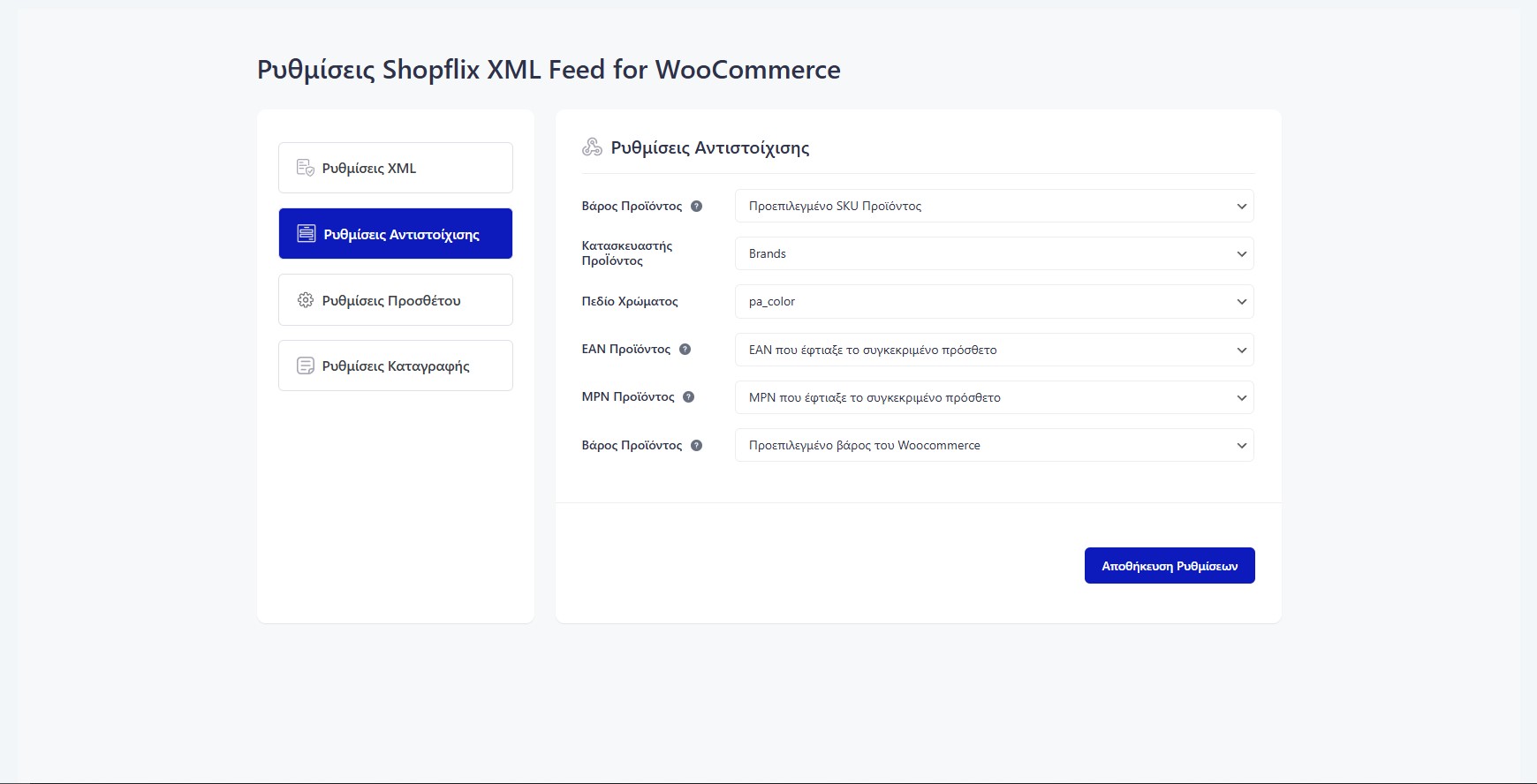This screenshot has height=784, width=1537.
Task: Expand the Brands manufacturer dropdown
Action: [994, 253]
